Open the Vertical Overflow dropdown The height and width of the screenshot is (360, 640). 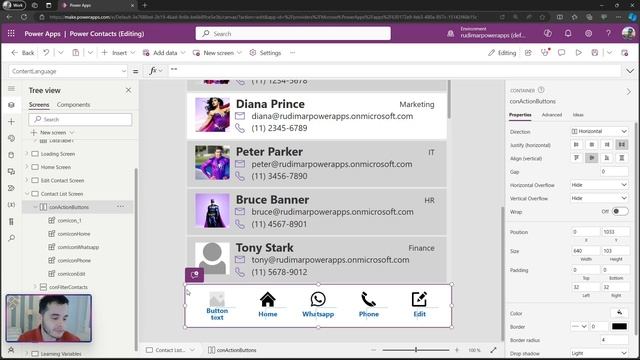click(x=599, y=198)
